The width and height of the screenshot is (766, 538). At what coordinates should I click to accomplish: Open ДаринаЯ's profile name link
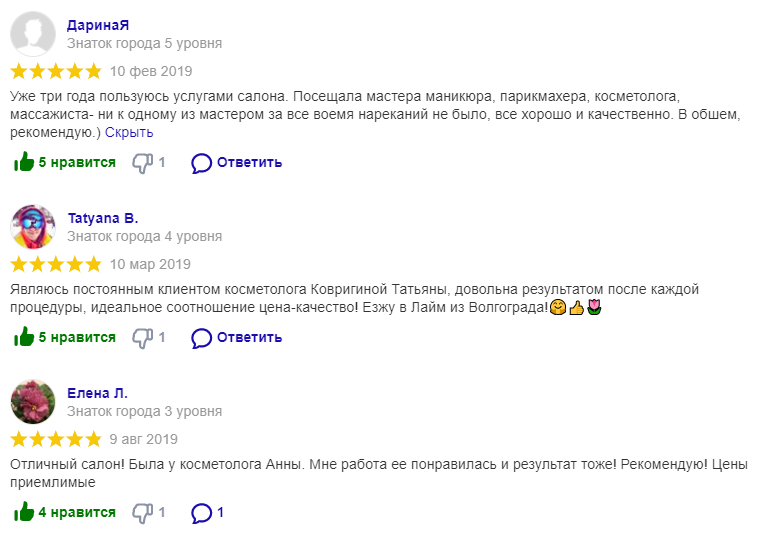(x=98, y=25)
